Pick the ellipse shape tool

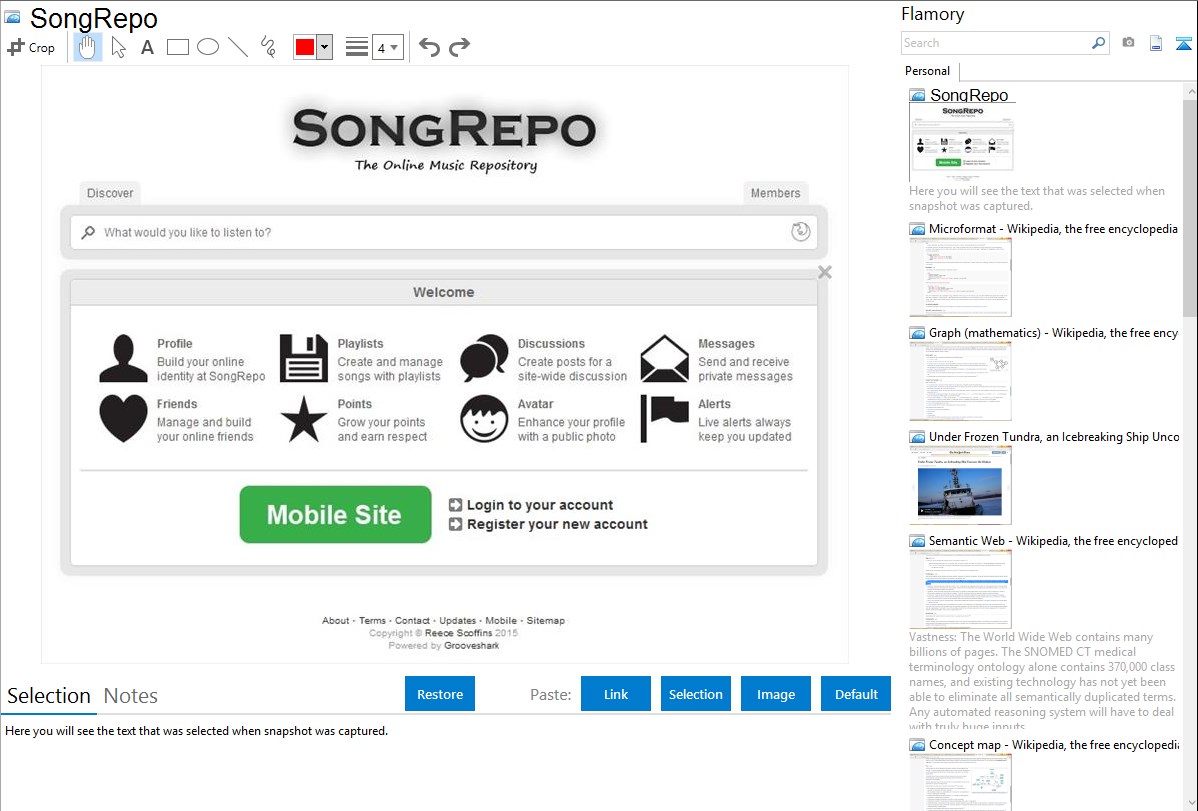(x=208, y=47)
